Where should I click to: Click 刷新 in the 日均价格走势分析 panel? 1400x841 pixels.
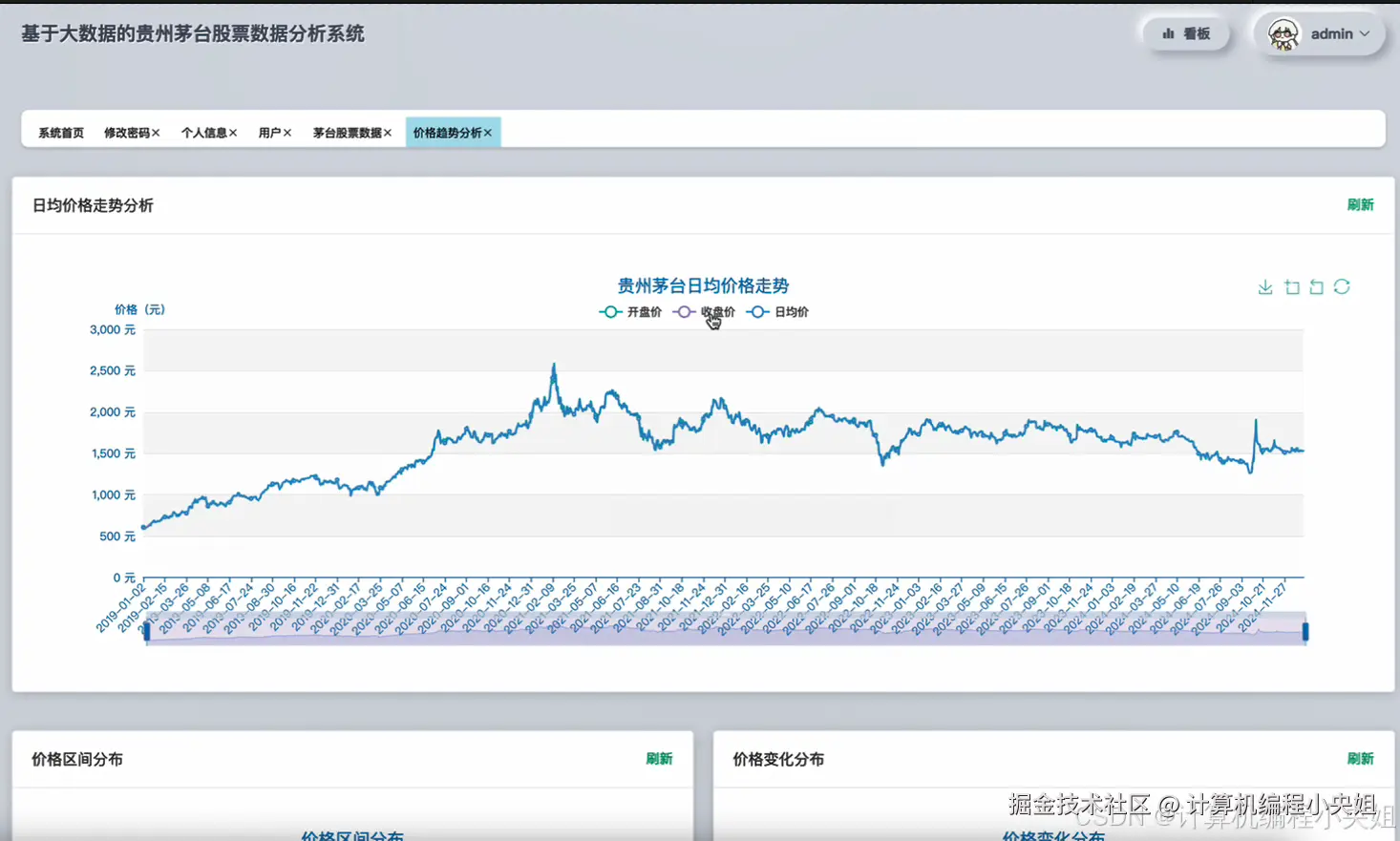click(1360, 204)
